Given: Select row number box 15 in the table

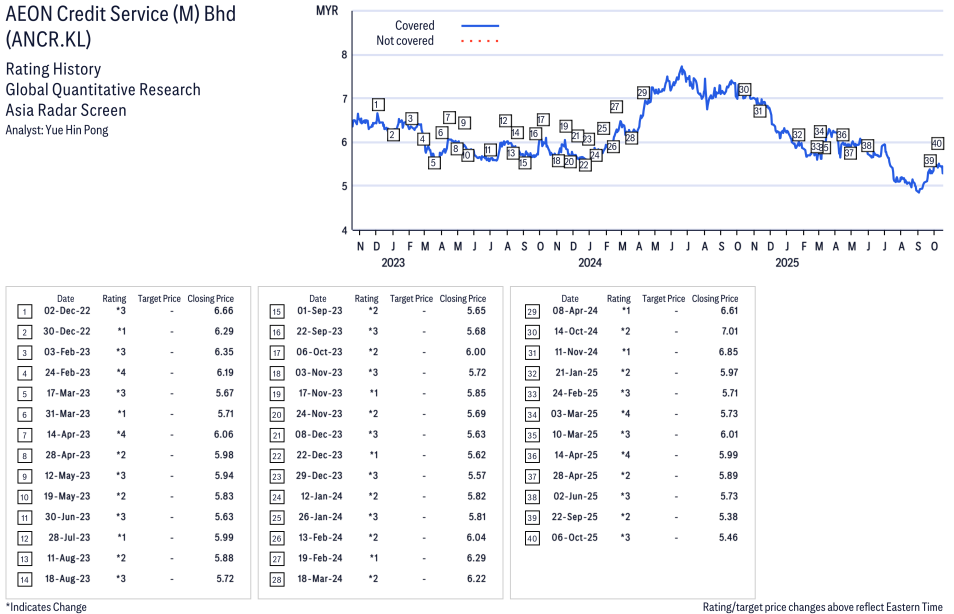Looking at the screenshot, I should (277, 312).
